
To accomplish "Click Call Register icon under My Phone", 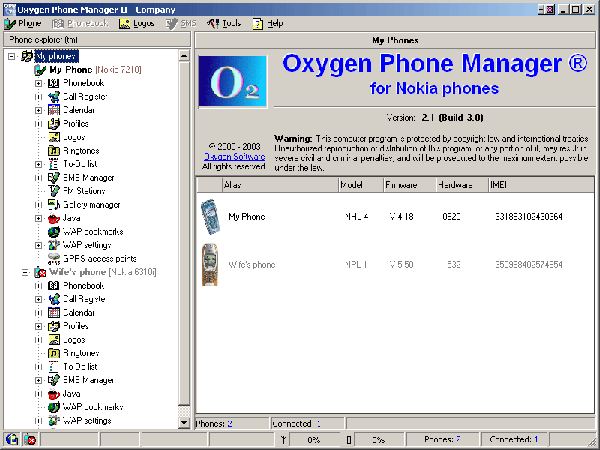I will pyautogui.click(x=54, y=97).
